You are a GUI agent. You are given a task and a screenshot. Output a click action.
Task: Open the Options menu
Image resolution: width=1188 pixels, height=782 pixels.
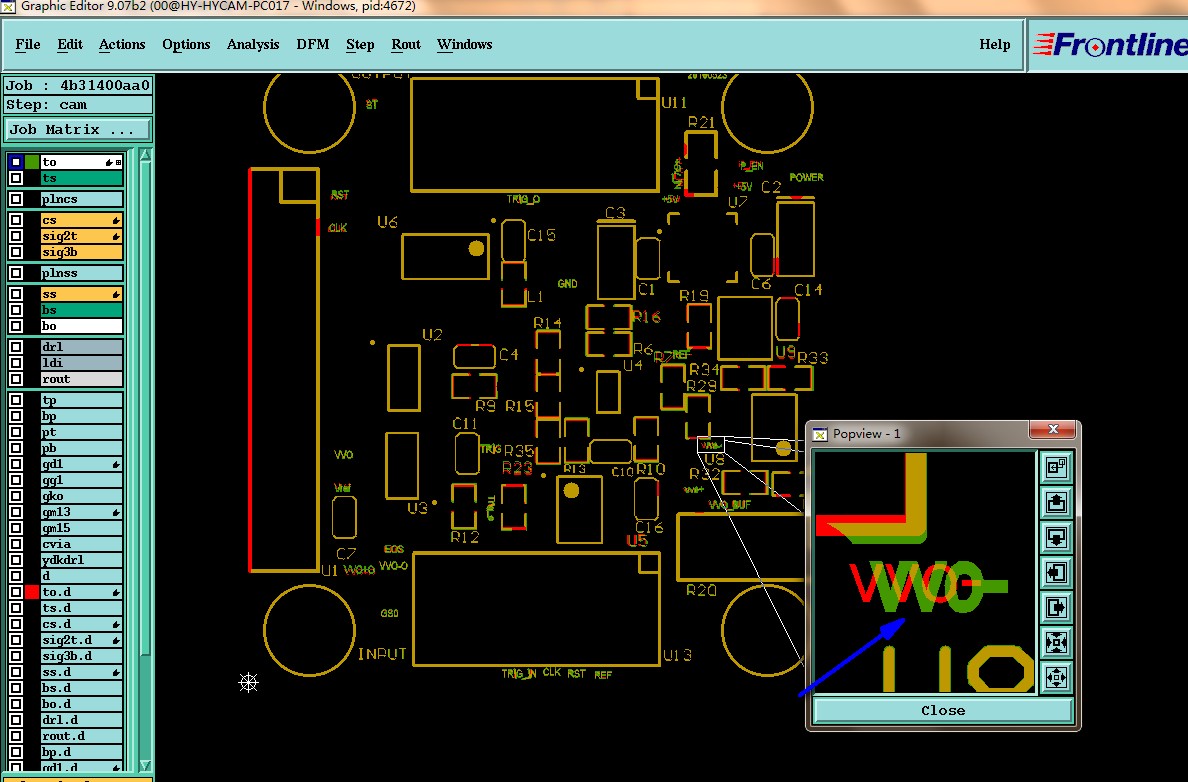(x=186, y=45)
